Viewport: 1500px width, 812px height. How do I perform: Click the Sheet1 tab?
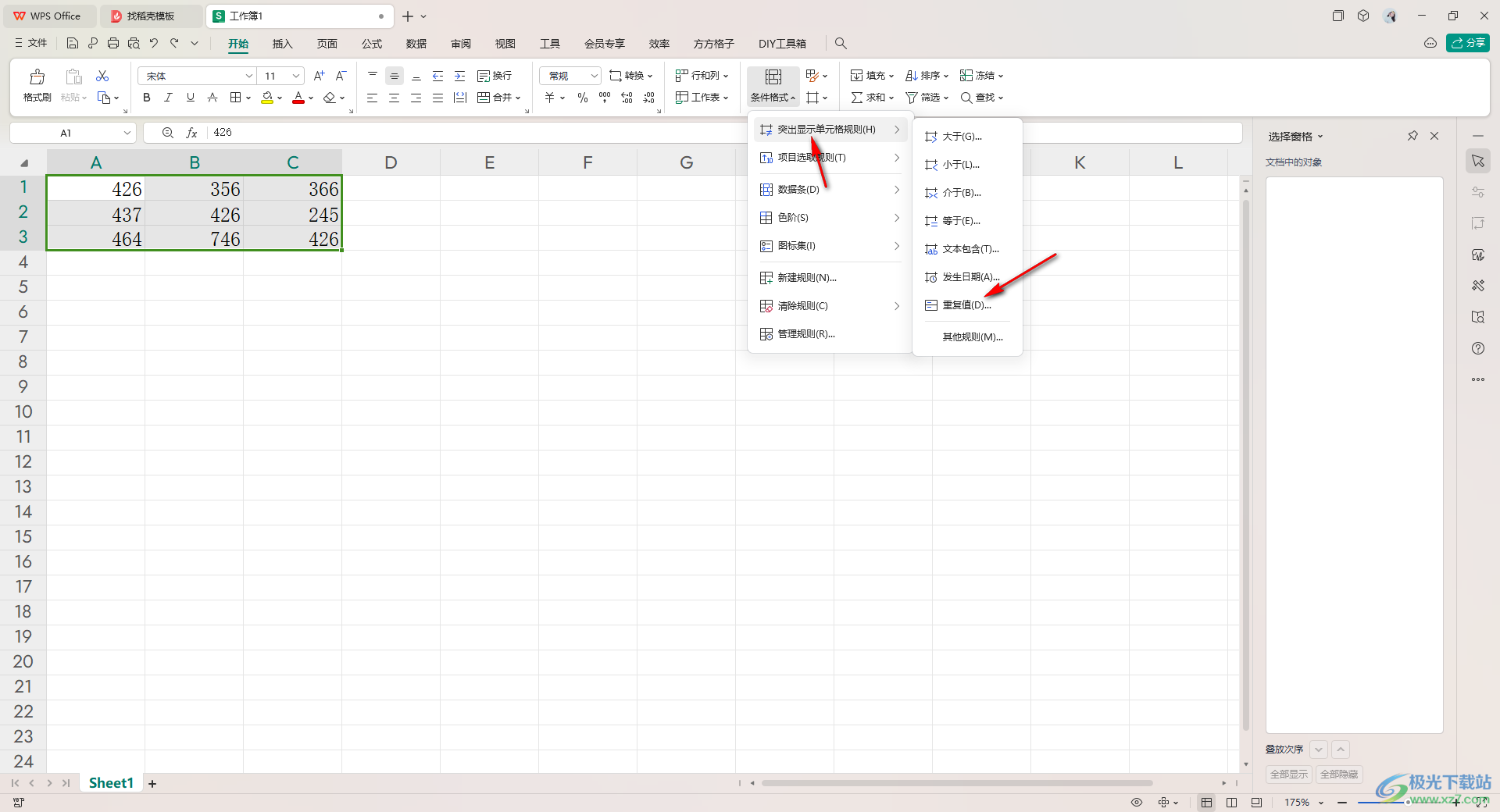(x=111, y=783)
